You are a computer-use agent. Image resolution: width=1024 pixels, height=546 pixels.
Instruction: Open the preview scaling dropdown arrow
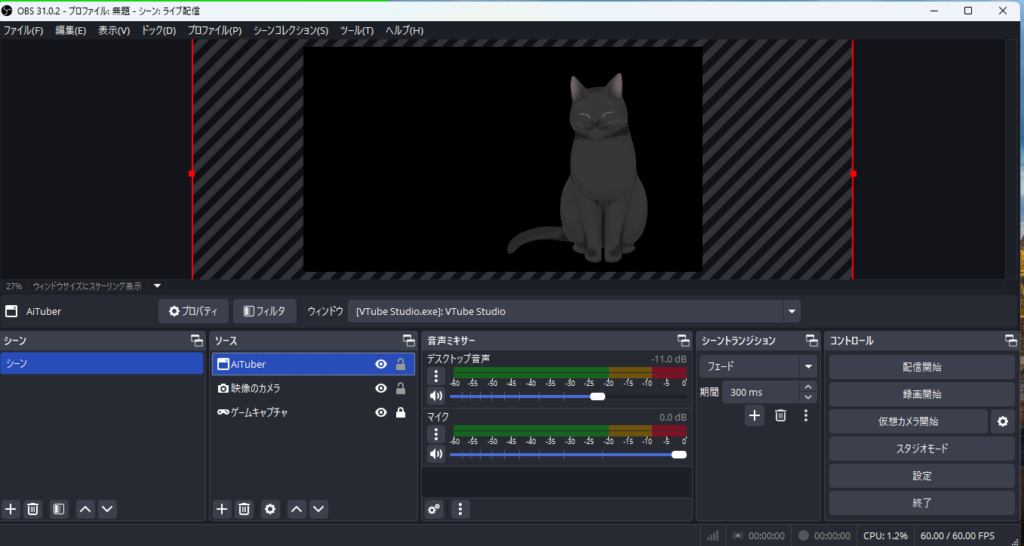click(x=157, y=286)
